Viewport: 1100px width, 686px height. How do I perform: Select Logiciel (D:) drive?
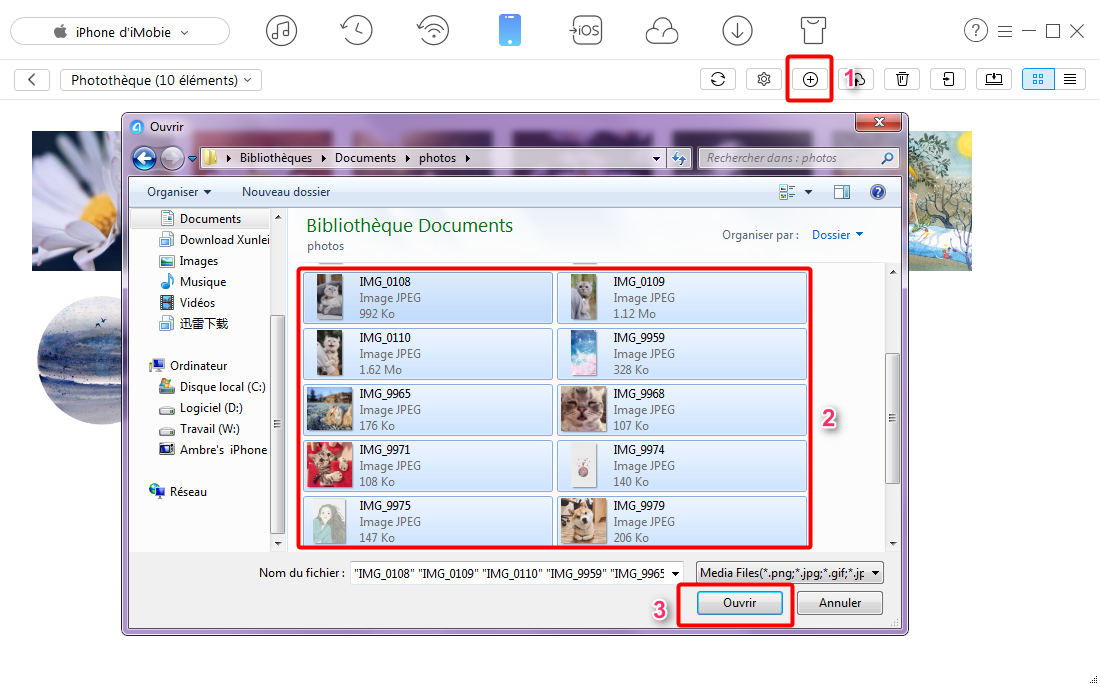point(201,408)
